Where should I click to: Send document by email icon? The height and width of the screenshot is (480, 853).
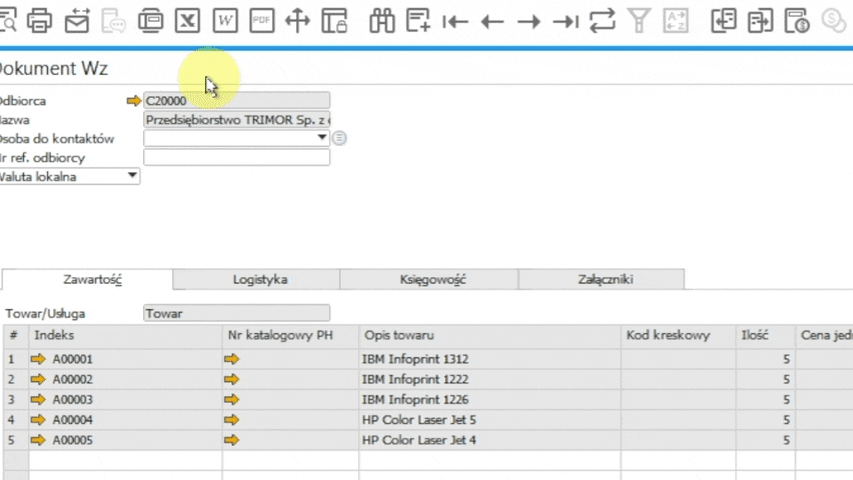coord(77,21)
